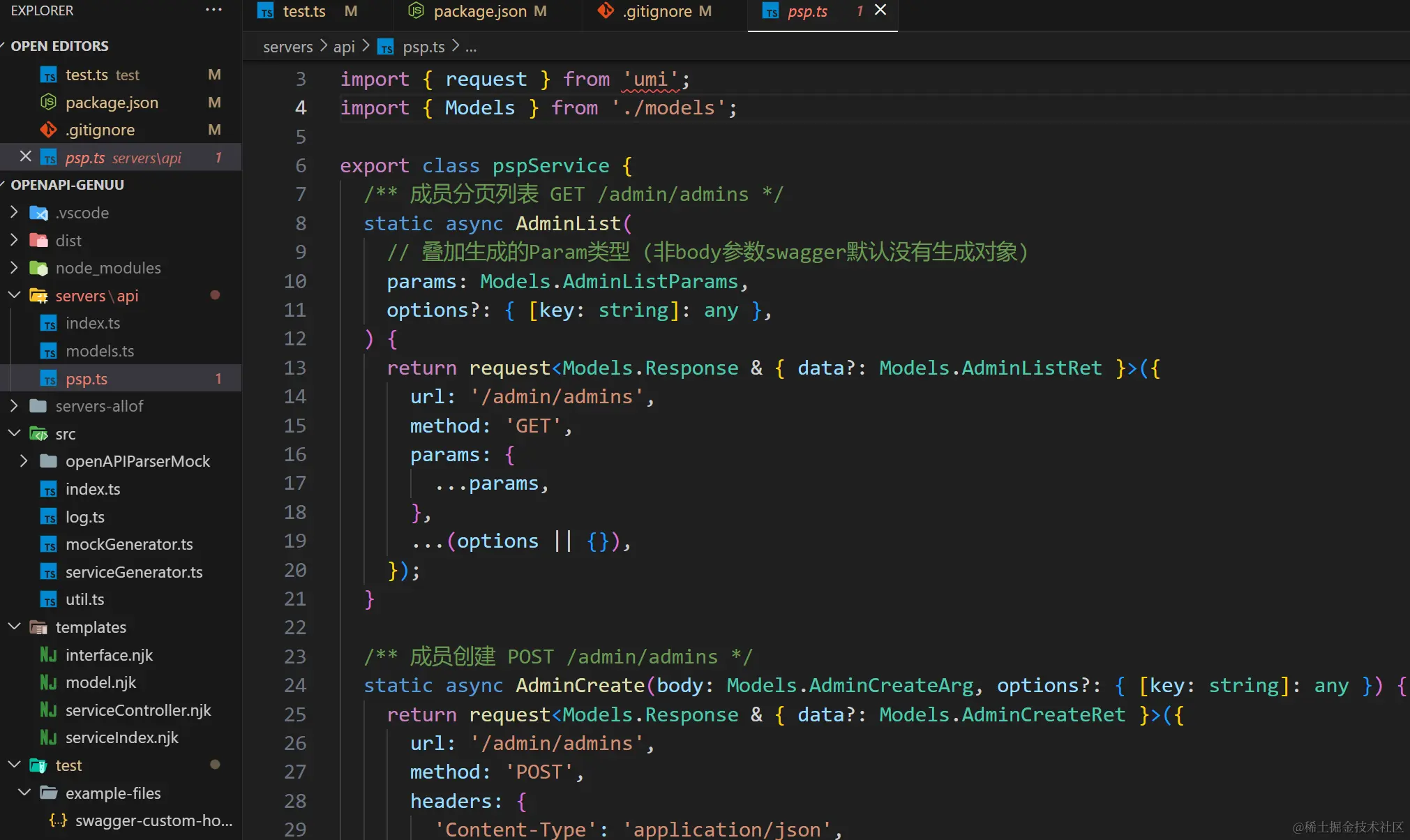Image resolution: width=1410 pixels, height=840 pixels.
Task: Open serviceController.njk template
Action: (x=121, y=710)
